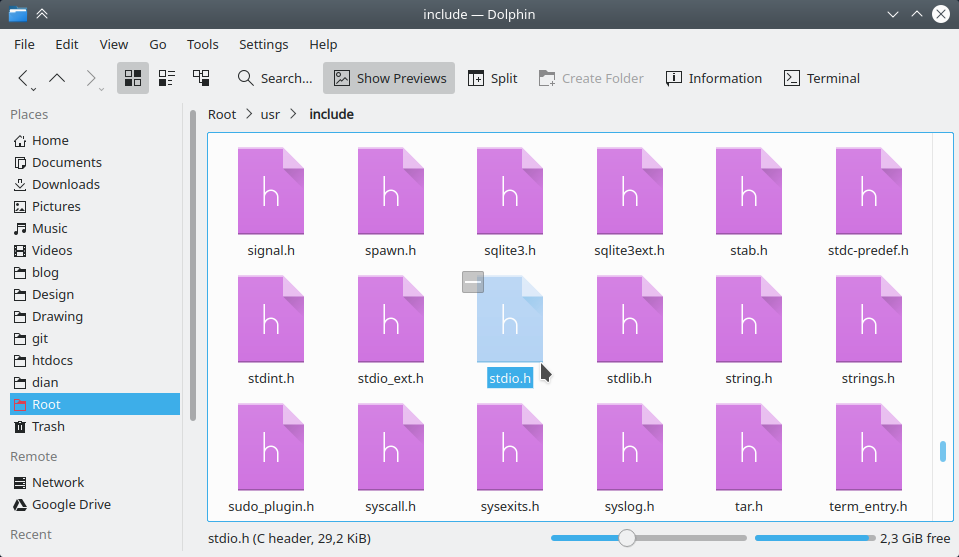
Task: Toggle the Information panel
Action: click(x=713, y=78)
